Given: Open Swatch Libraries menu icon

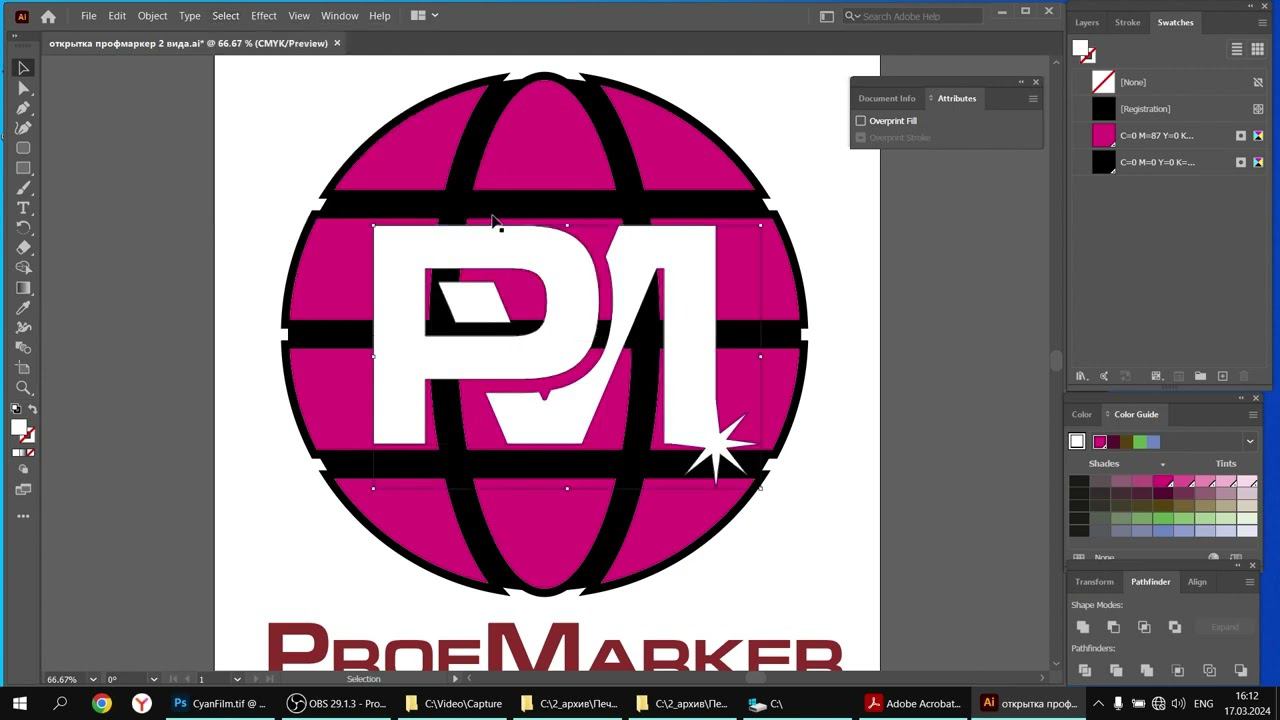Looking at the screenshot, I should (1081, 376).
